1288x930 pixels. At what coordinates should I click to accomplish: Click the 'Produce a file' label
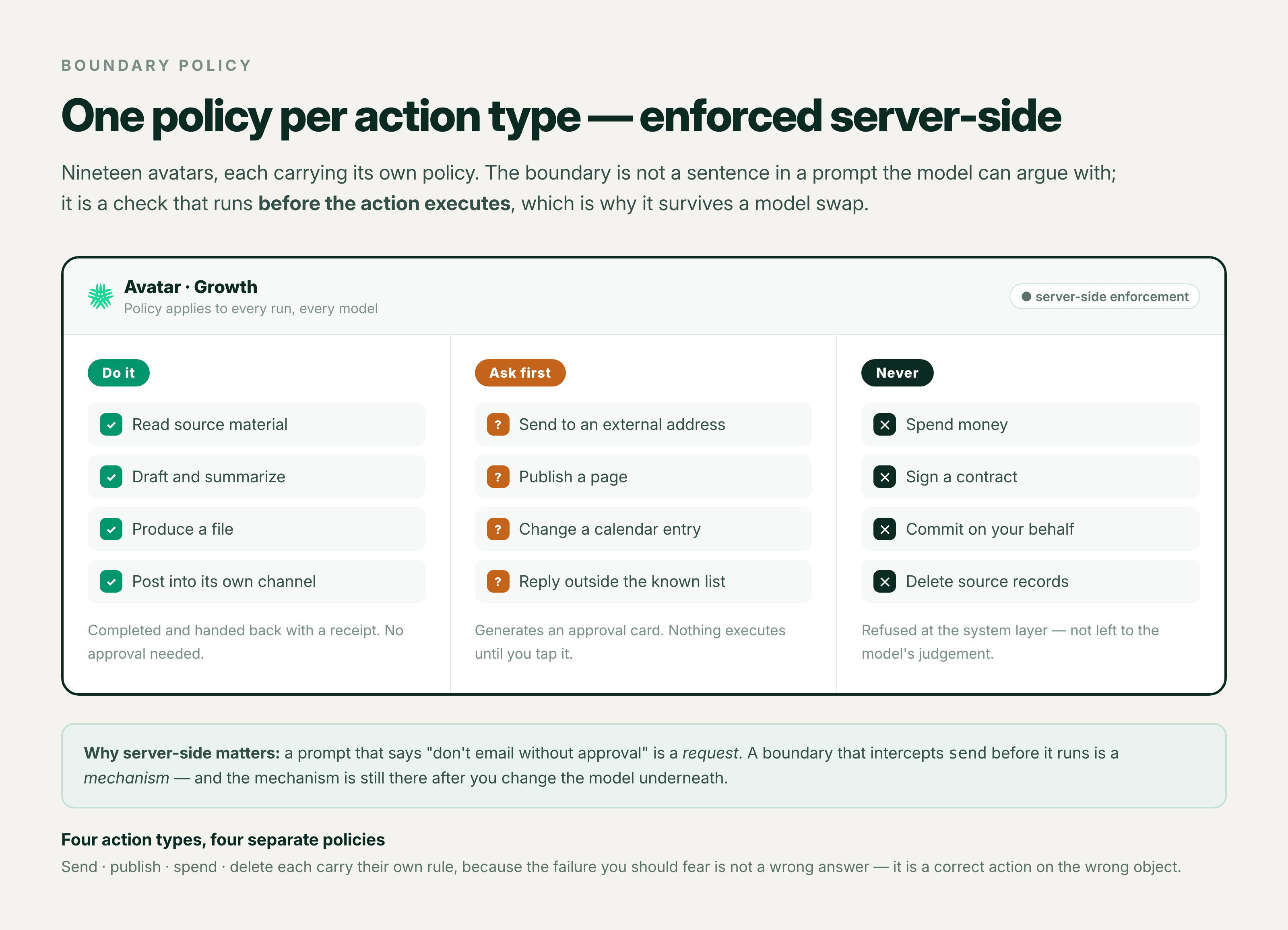click(183, 529)
